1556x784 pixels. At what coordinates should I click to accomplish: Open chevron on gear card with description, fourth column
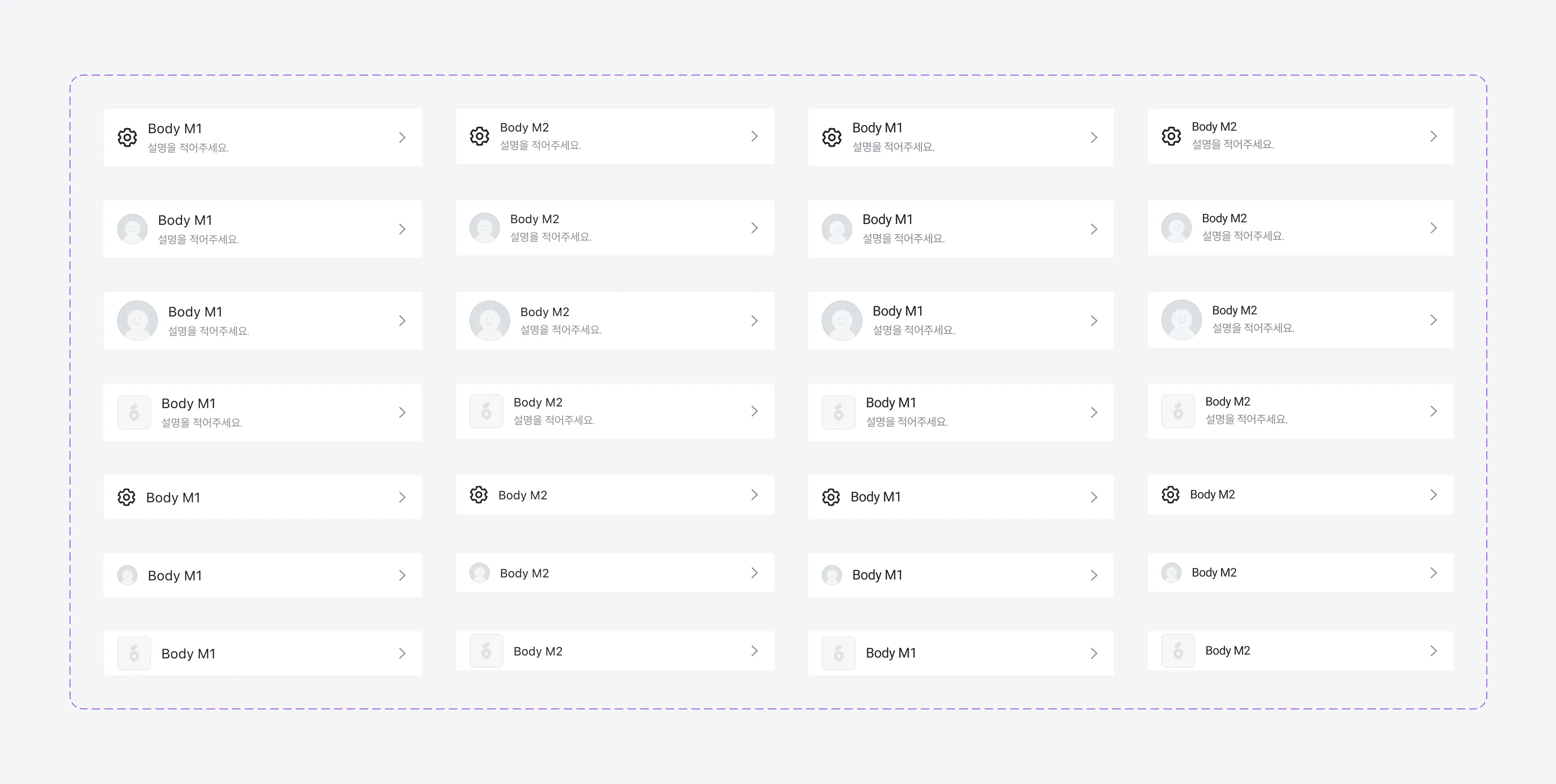(1433, 137)
